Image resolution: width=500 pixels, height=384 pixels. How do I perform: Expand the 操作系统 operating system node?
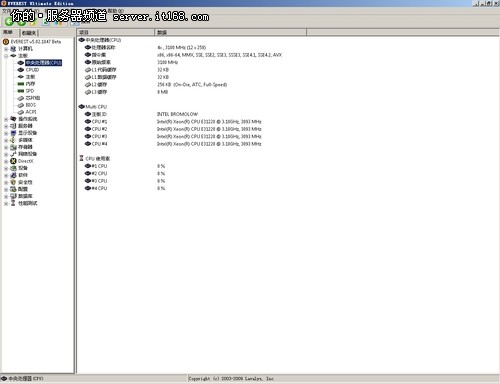click(x=6, y=119)
